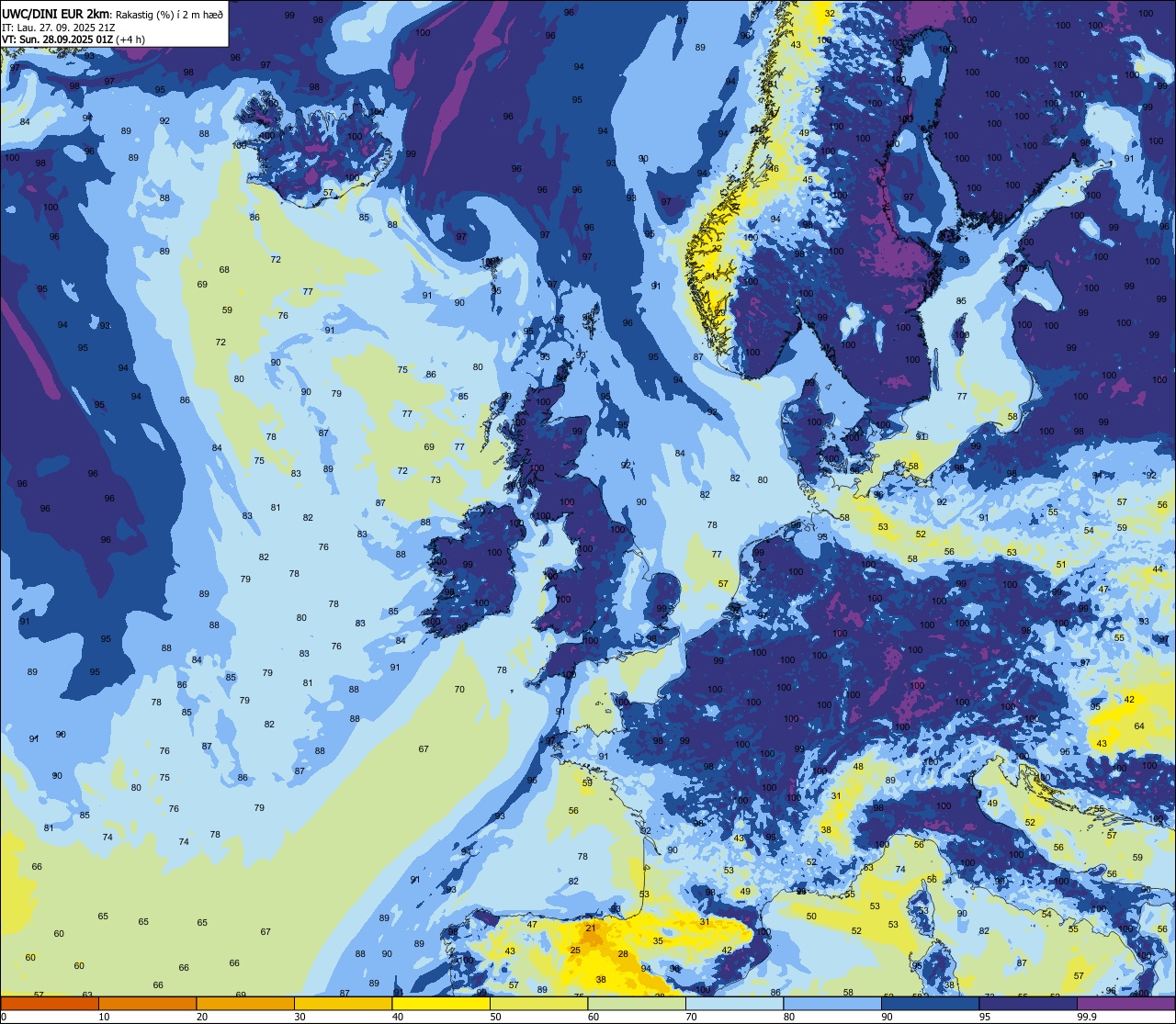Click the legend tick label 50

[494, 1017]
